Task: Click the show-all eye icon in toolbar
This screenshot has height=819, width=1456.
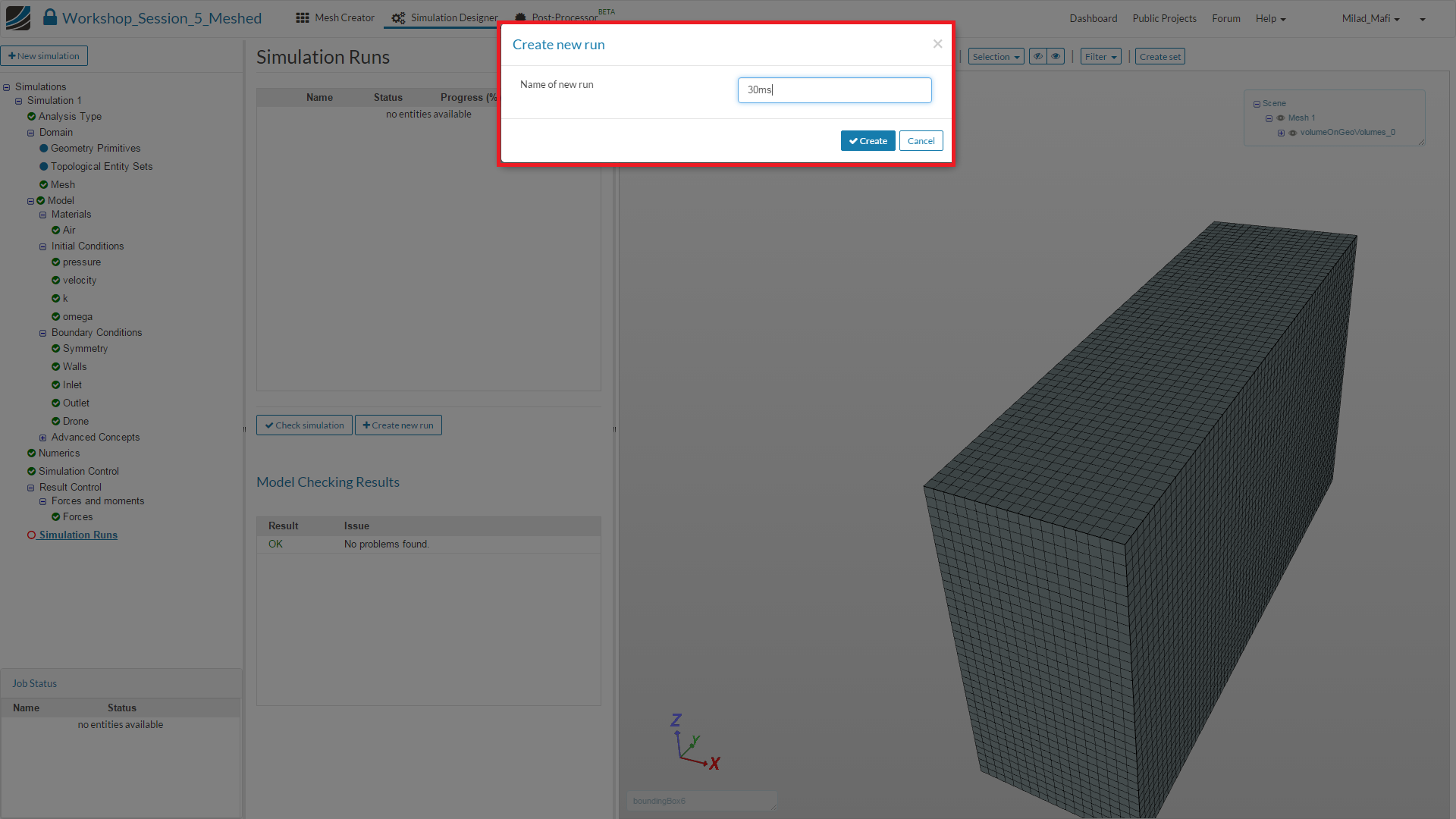Action: click(1056, 56)
